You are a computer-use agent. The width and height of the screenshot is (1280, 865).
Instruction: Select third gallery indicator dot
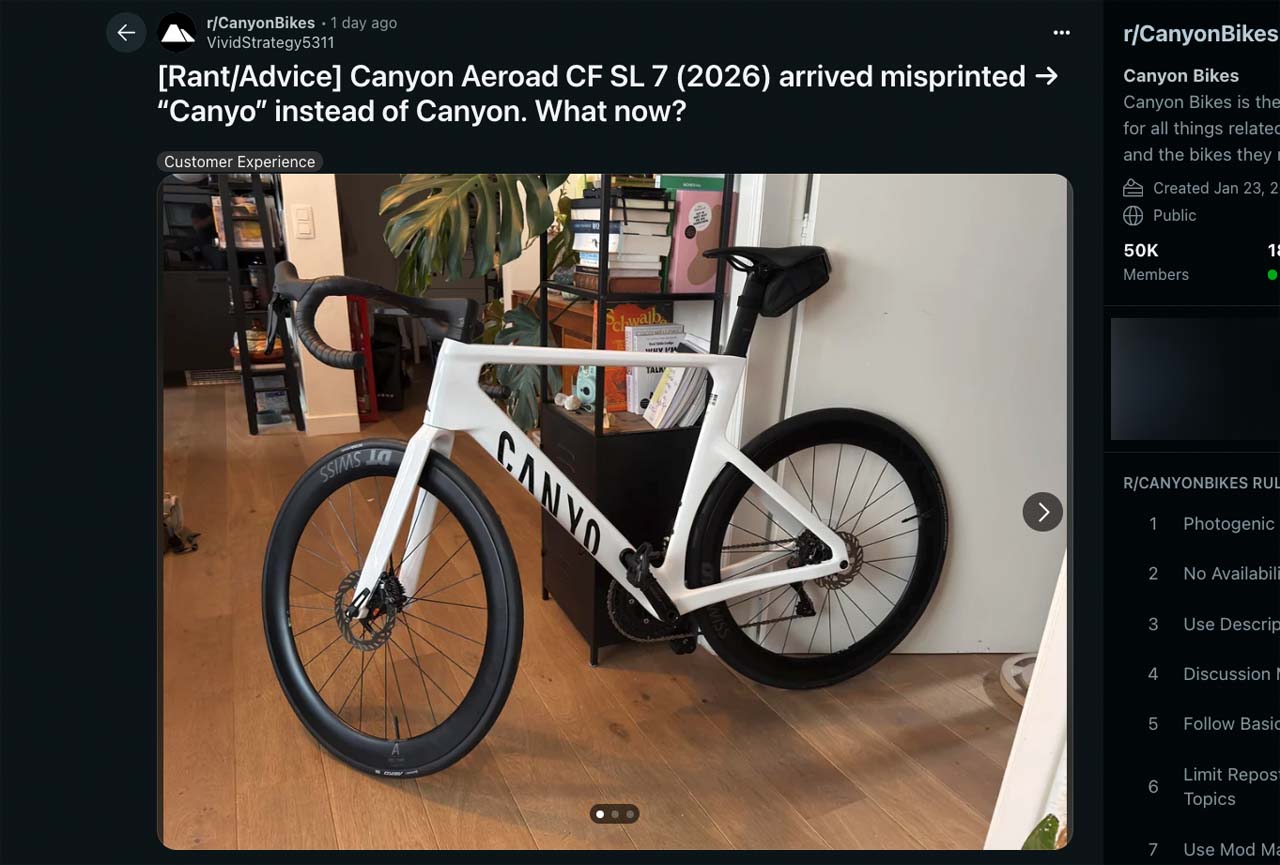[x=629, y=814]
